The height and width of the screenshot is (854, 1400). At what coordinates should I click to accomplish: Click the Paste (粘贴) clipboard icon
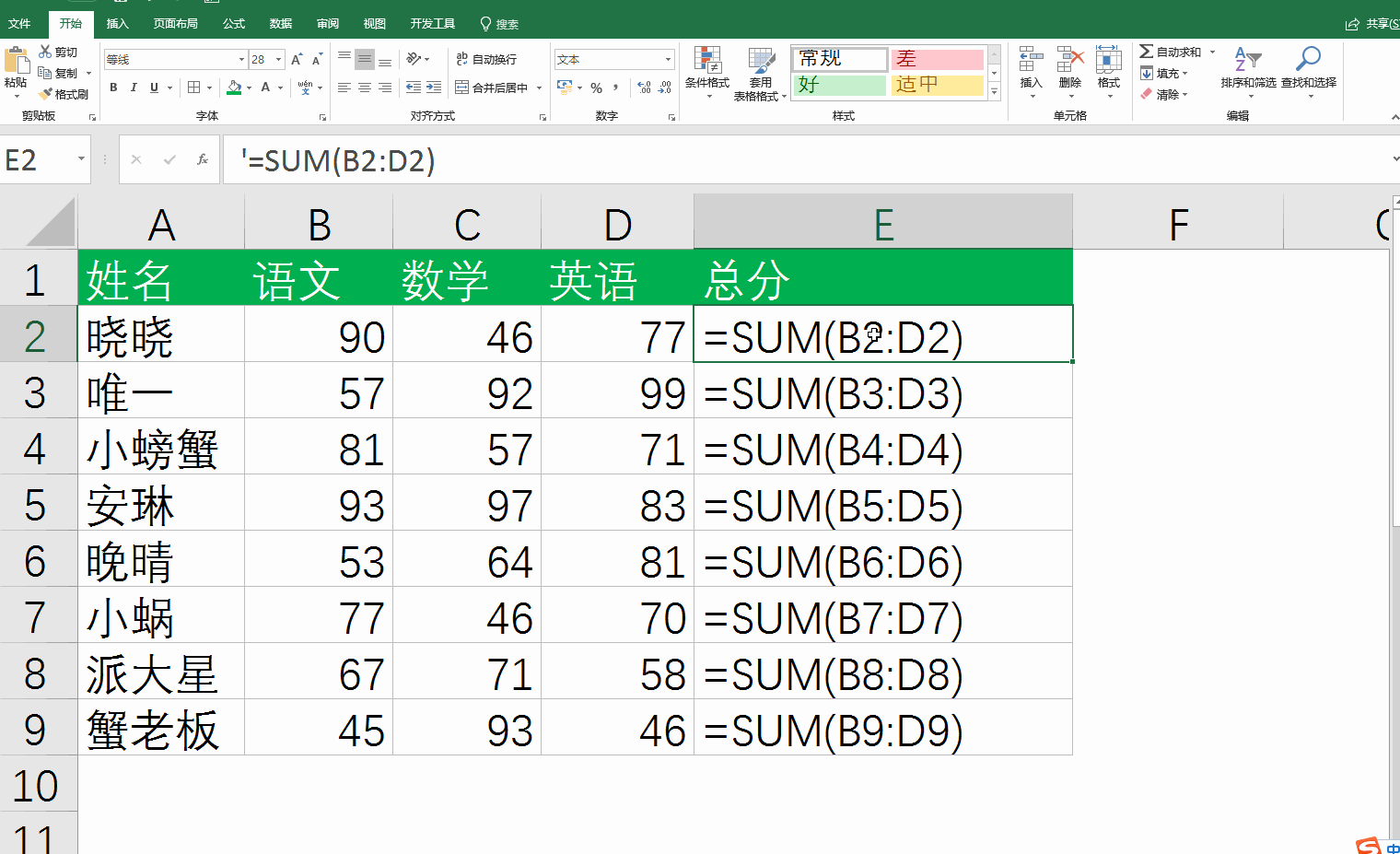click(16, 61)
